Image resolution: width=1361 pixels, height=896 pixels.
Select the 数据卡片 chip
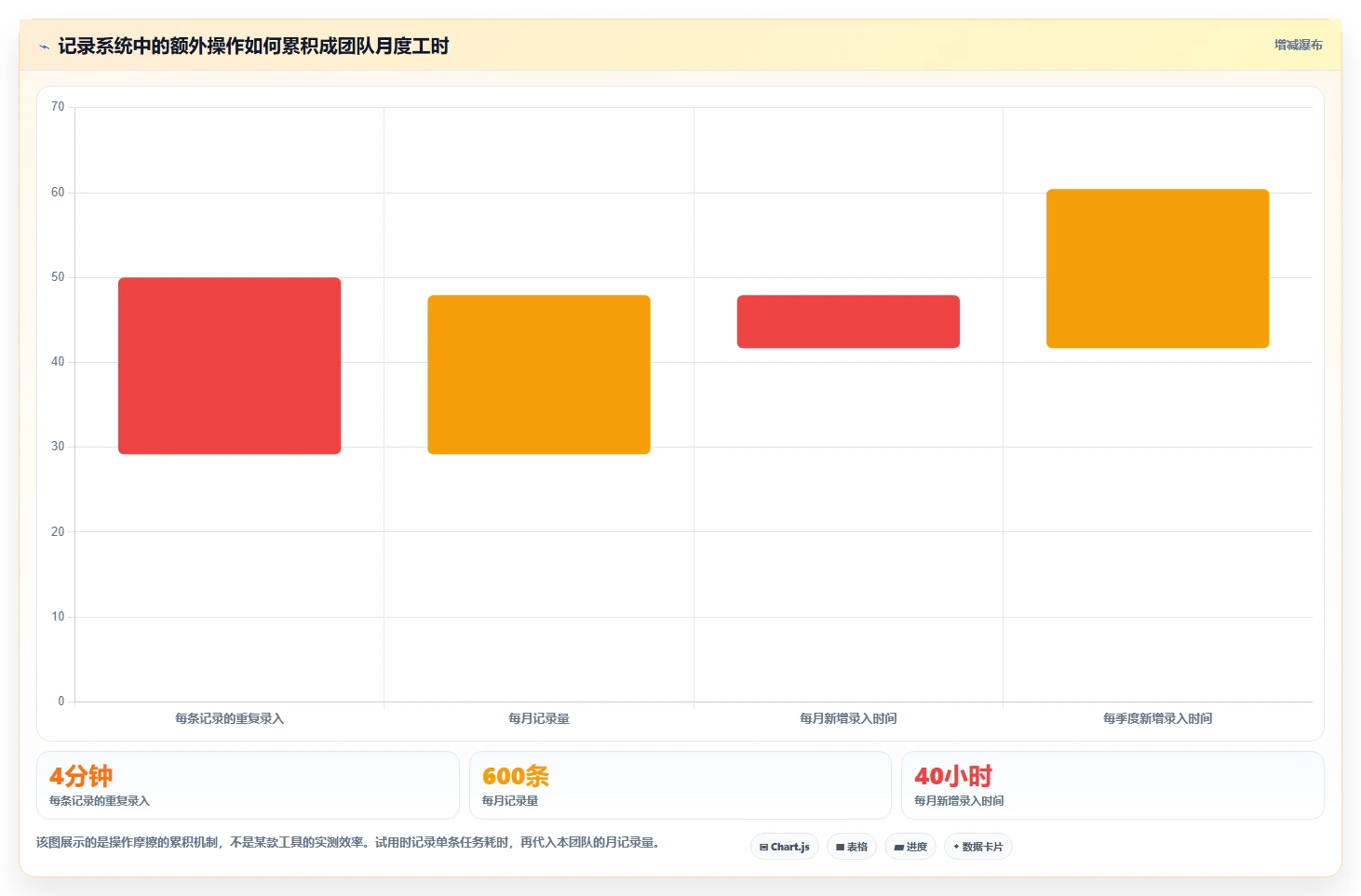coord(978,847)
